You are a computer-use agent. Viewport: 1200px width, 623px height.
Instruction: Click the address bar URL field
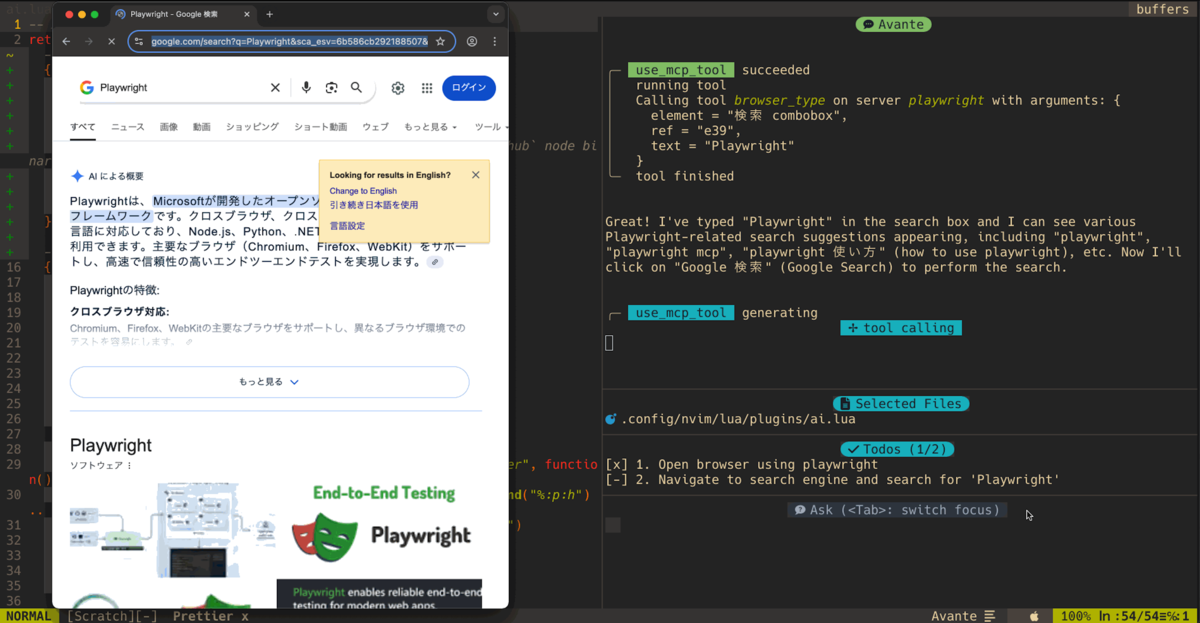pyautogui.click(x=289, y=42)
